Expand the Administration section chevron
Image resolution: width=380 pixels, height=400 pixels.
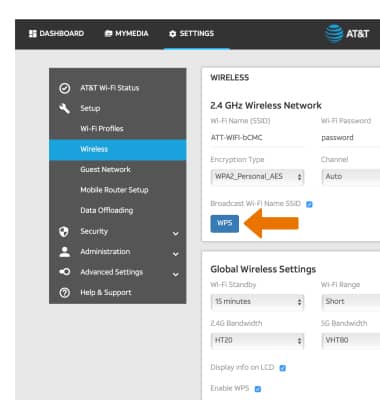click(x=176, y=254)
